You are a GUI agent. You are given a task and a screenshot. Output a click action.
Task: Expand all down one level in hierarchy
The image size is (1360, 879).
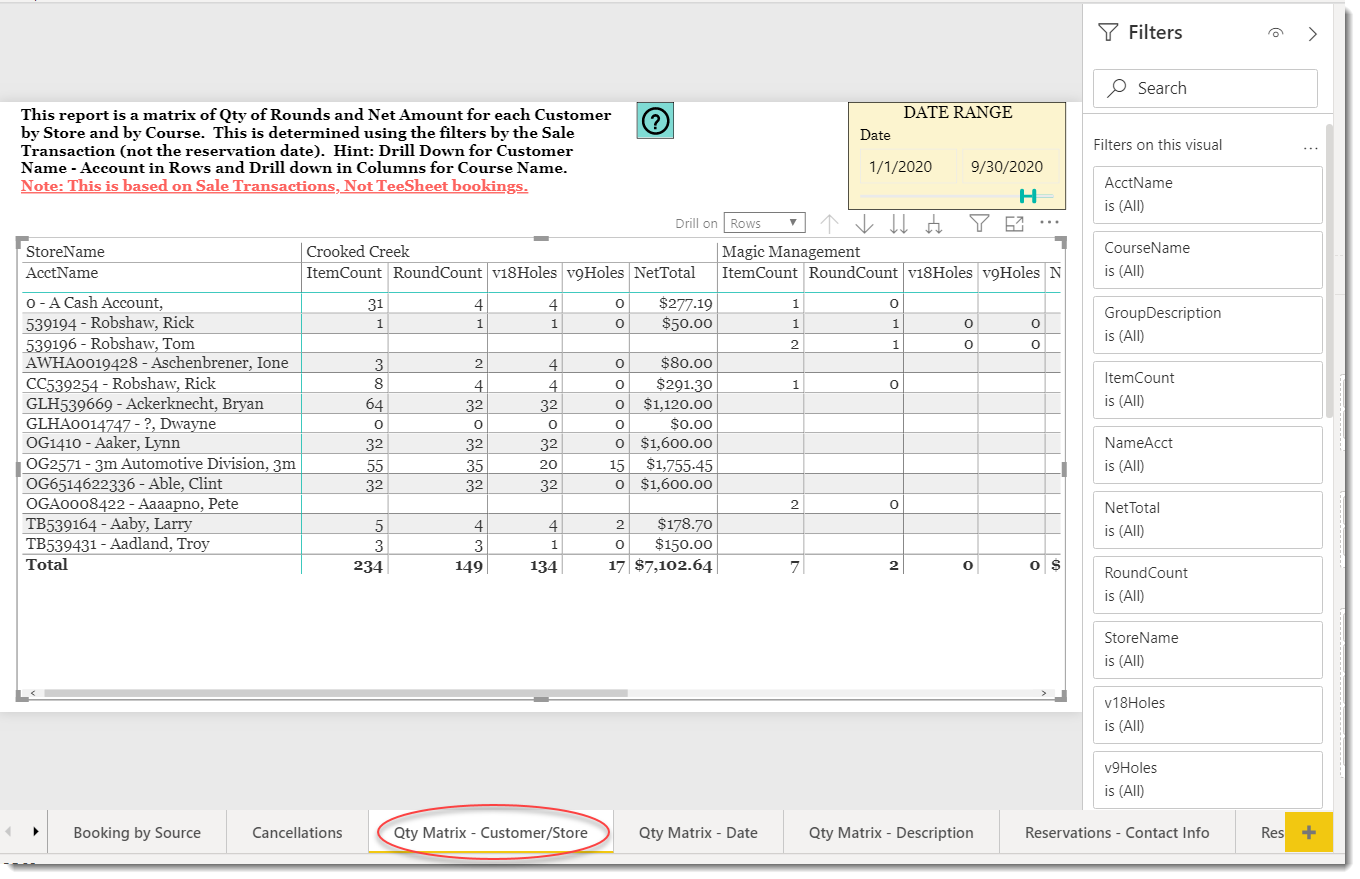coord(935,224)
